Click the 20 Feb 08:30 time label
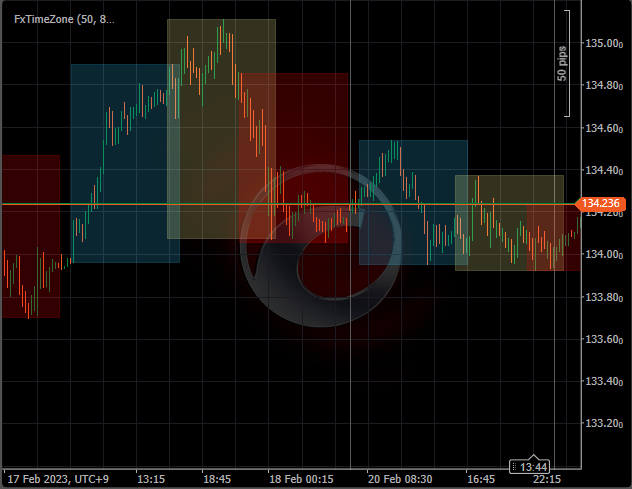Viewport: 632px width, 489px height. tap(400, 479)
